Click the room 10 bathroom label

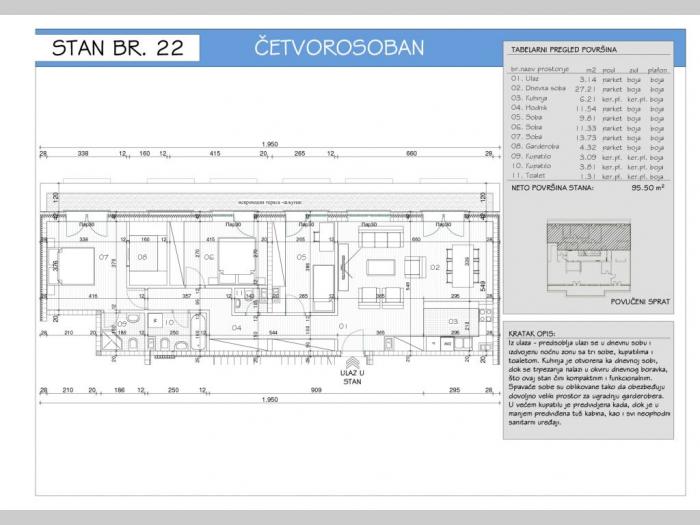click(169, 322)
